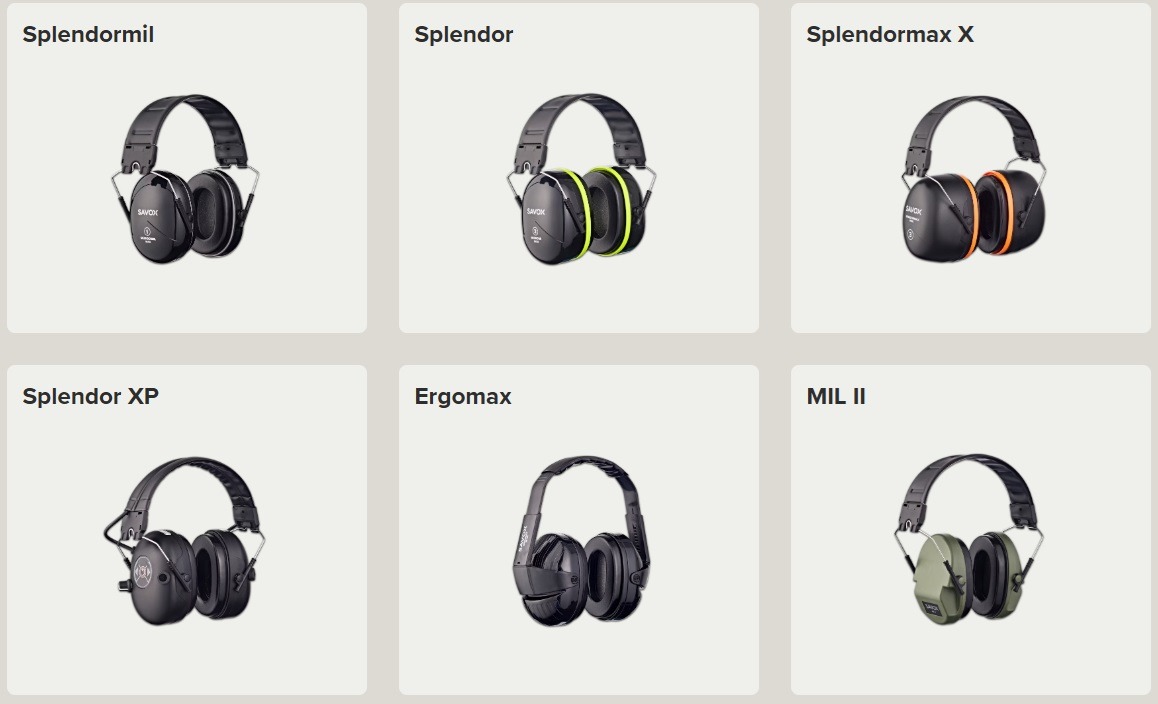Click the round emblem on Splendor XP earcup

point(143,572)
